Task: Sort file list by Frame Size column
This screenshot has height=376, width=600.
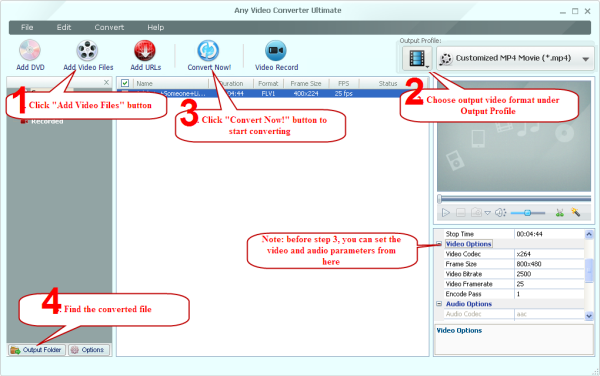Action: [x=306, y=83]
